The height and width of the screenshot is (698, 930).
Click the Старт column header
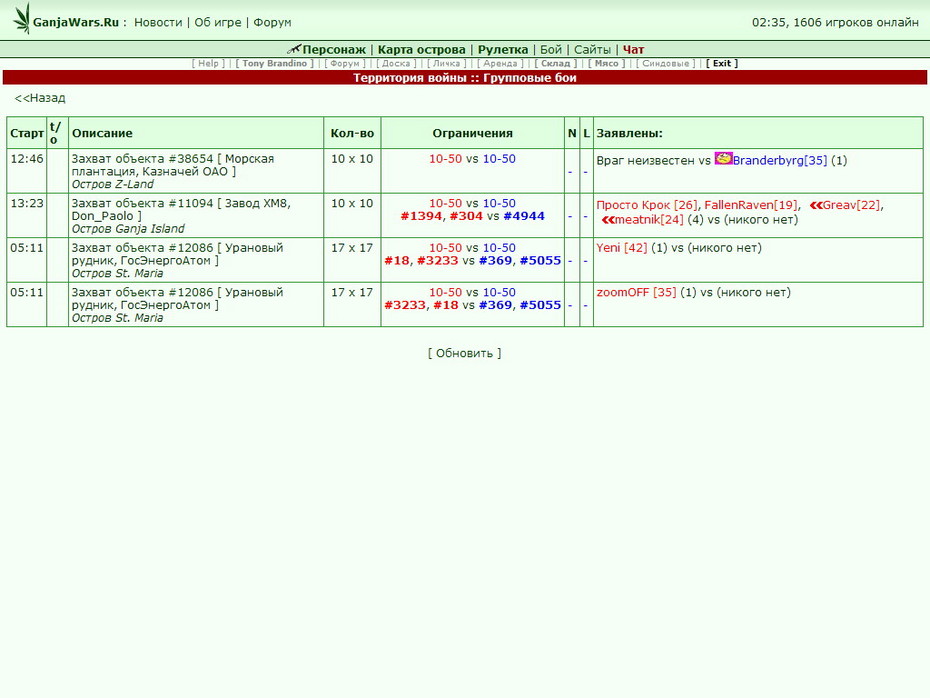pyautogui.click(x=27, y=133)
